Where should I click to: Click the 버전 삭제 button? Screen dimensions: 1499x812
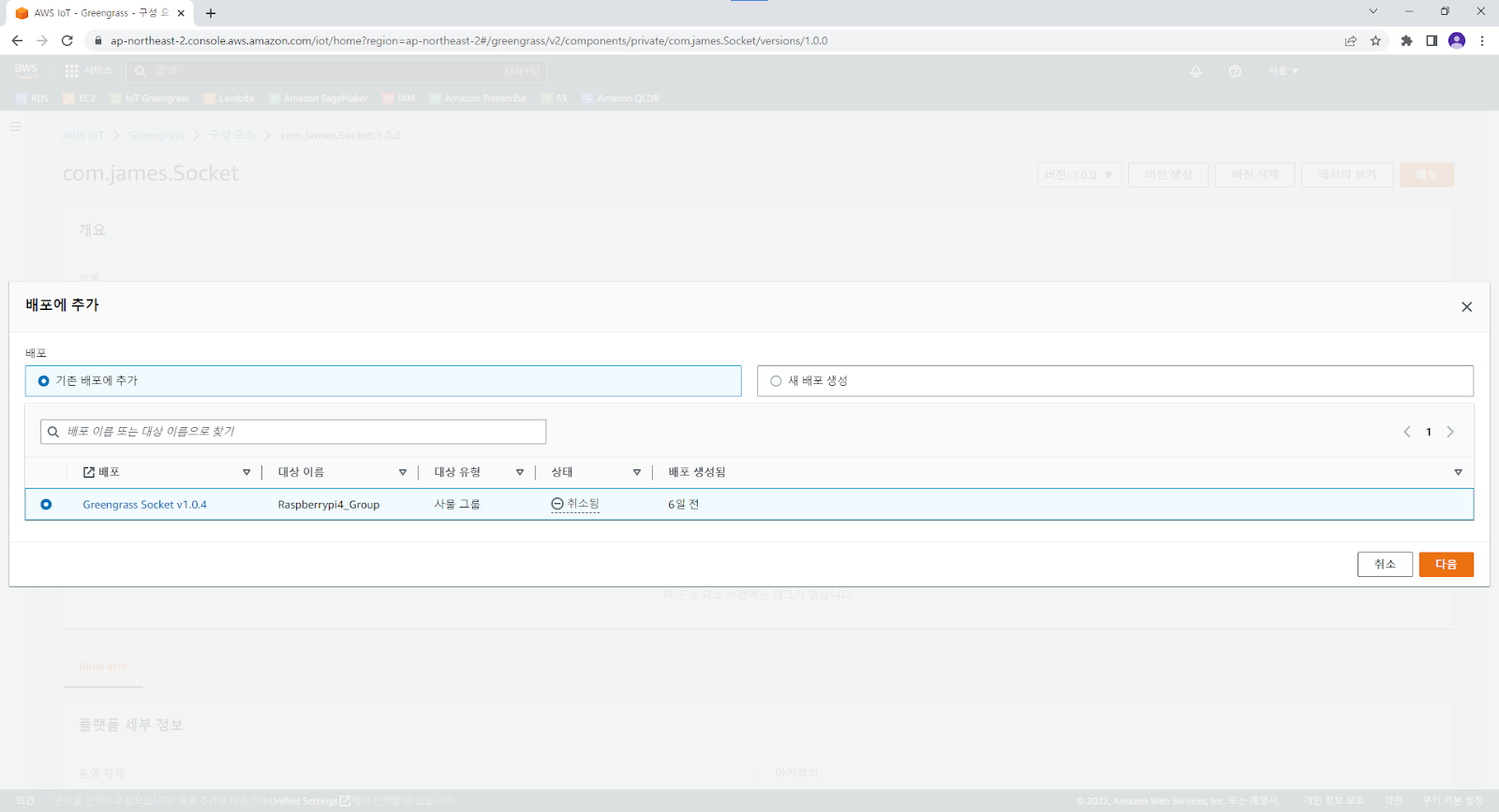click(1254, 175)
